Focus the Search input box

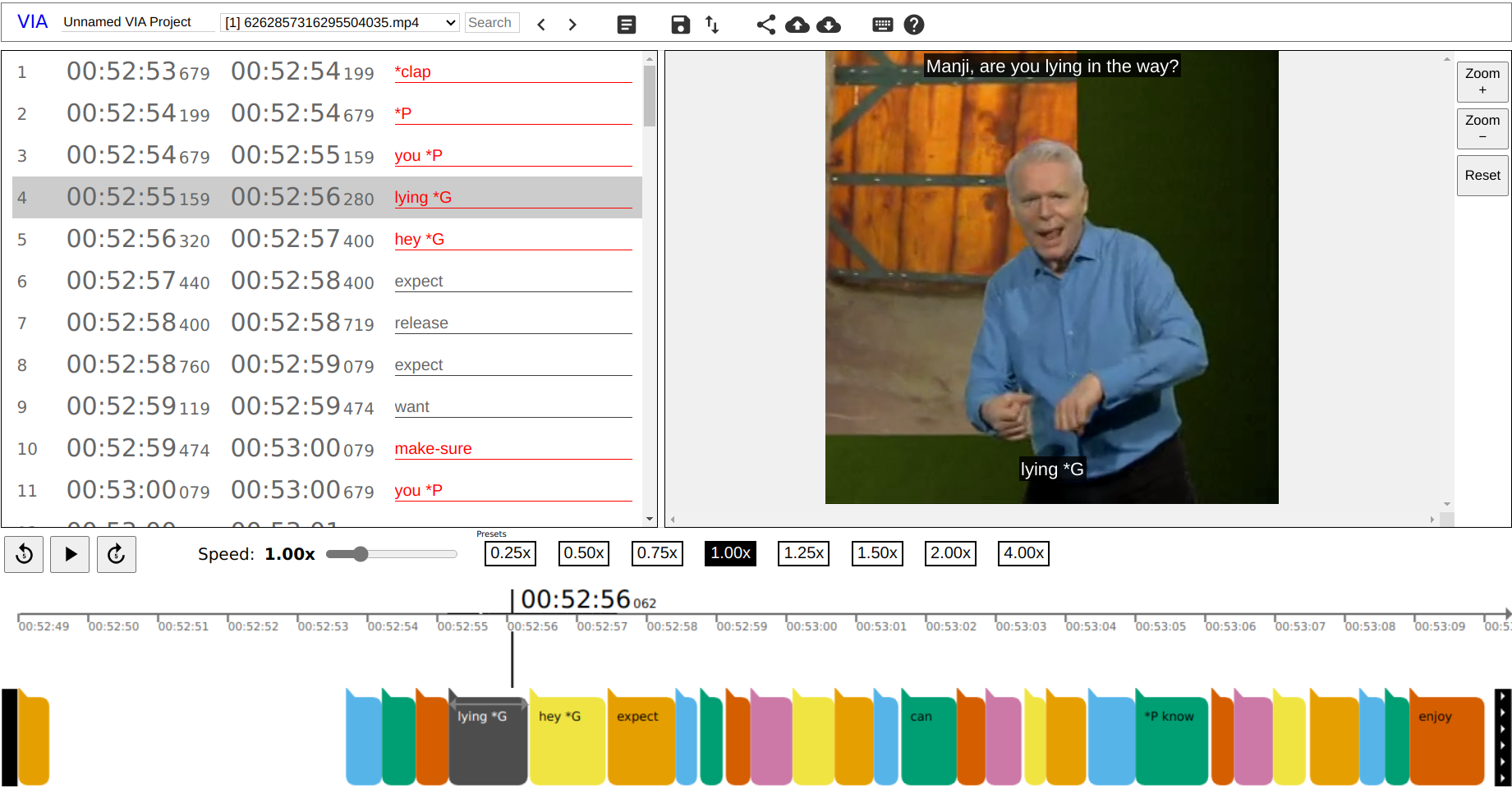click(x=492, y=23)
